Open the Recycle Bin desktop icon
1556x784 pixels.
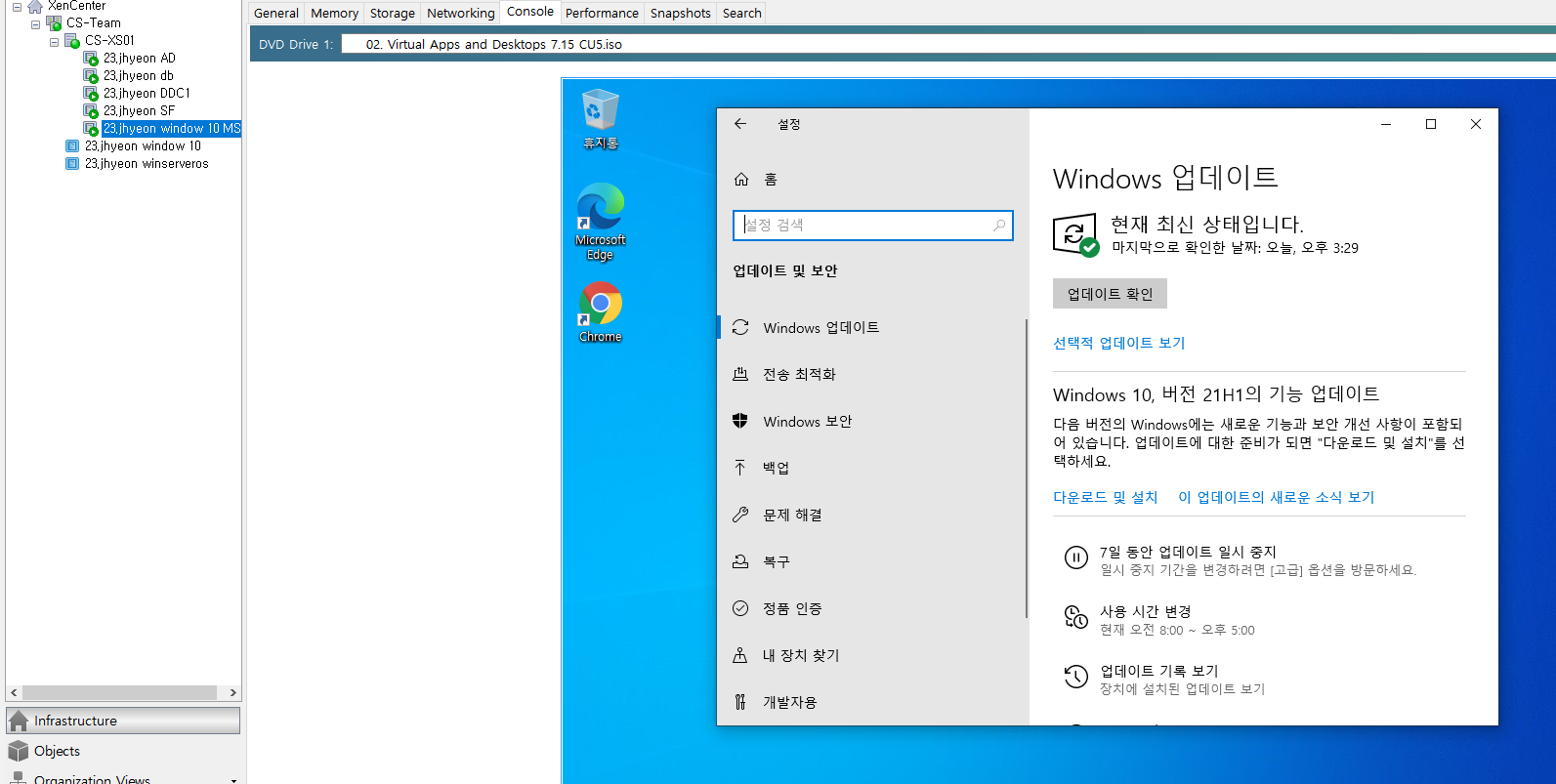(x=600, y=118)
